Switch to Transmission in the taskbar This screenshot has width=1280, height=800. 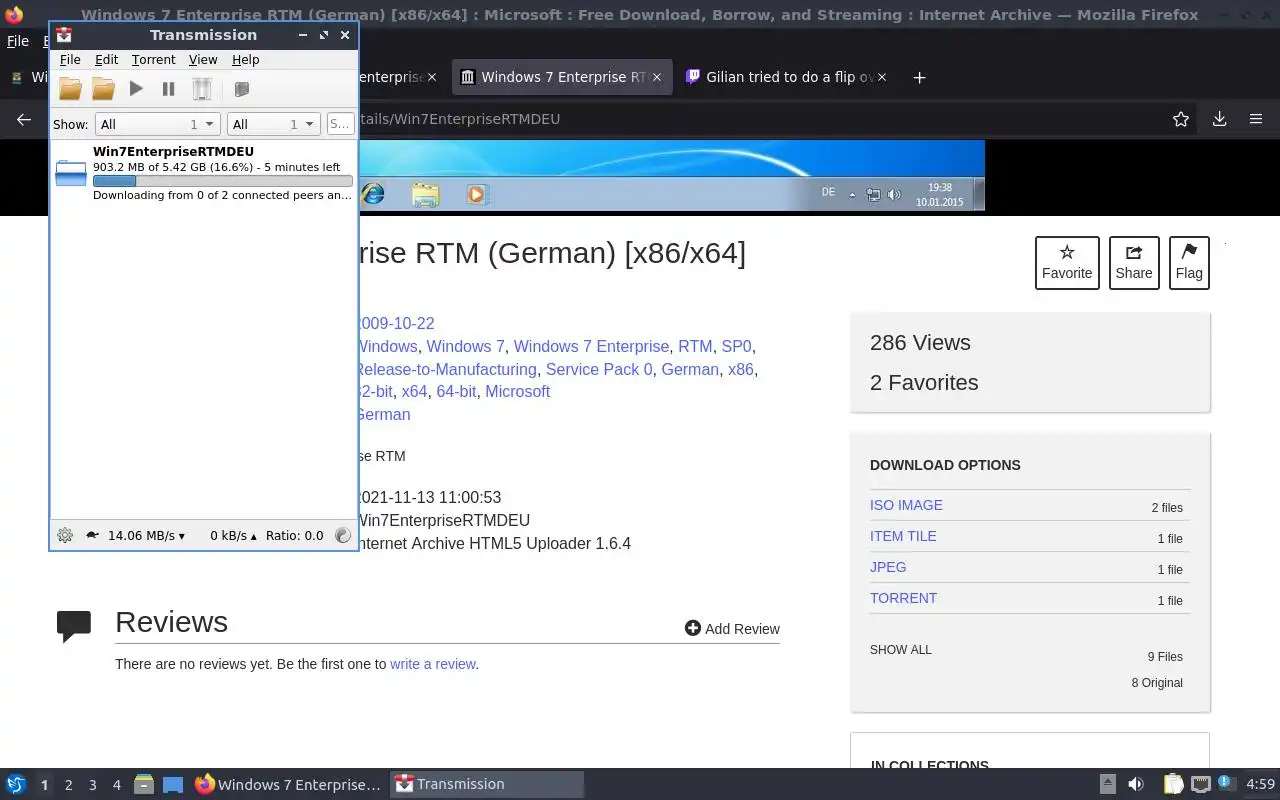pyautogui.click(x=487, y=785)
